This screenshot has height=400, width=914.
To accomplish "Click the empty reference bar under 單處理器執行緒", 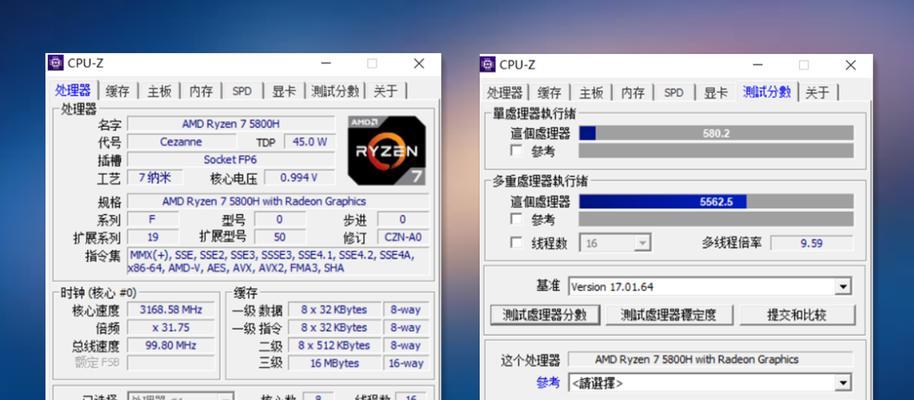I will [716, 151].
